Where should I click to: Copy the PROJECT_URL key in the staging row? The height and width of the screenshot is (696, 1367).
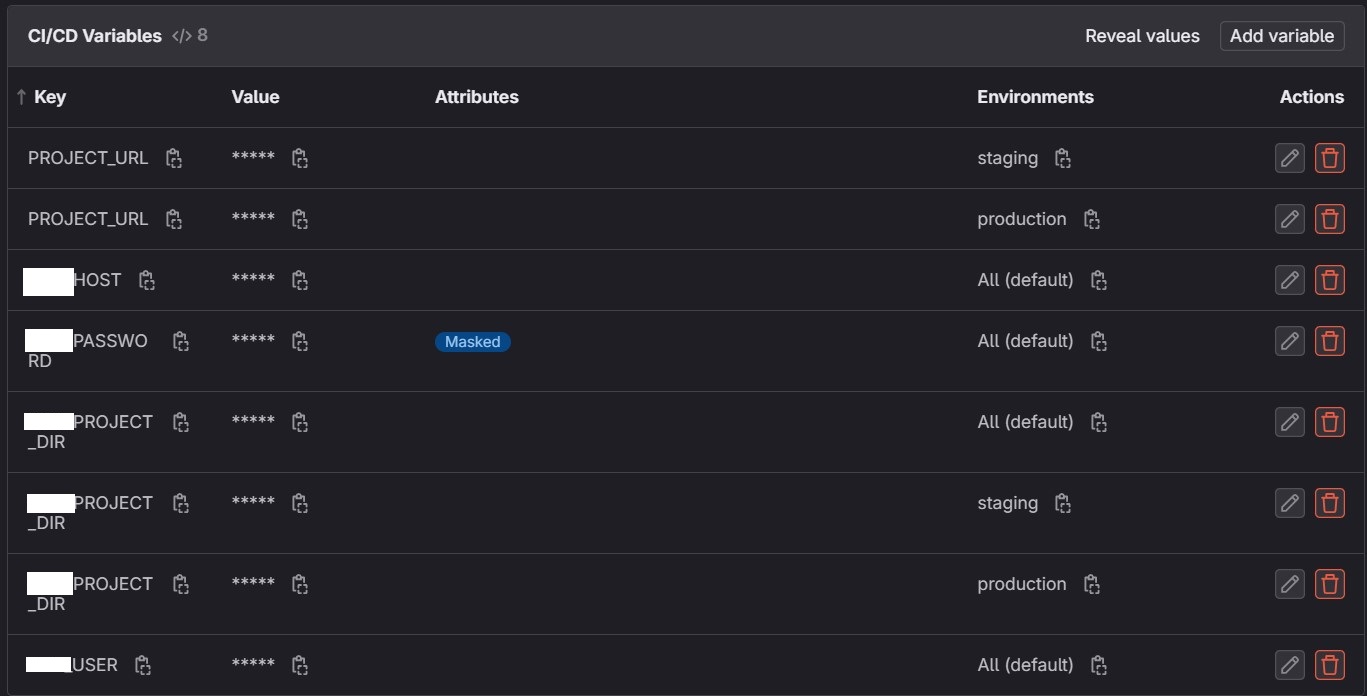(x=174, y=158)
